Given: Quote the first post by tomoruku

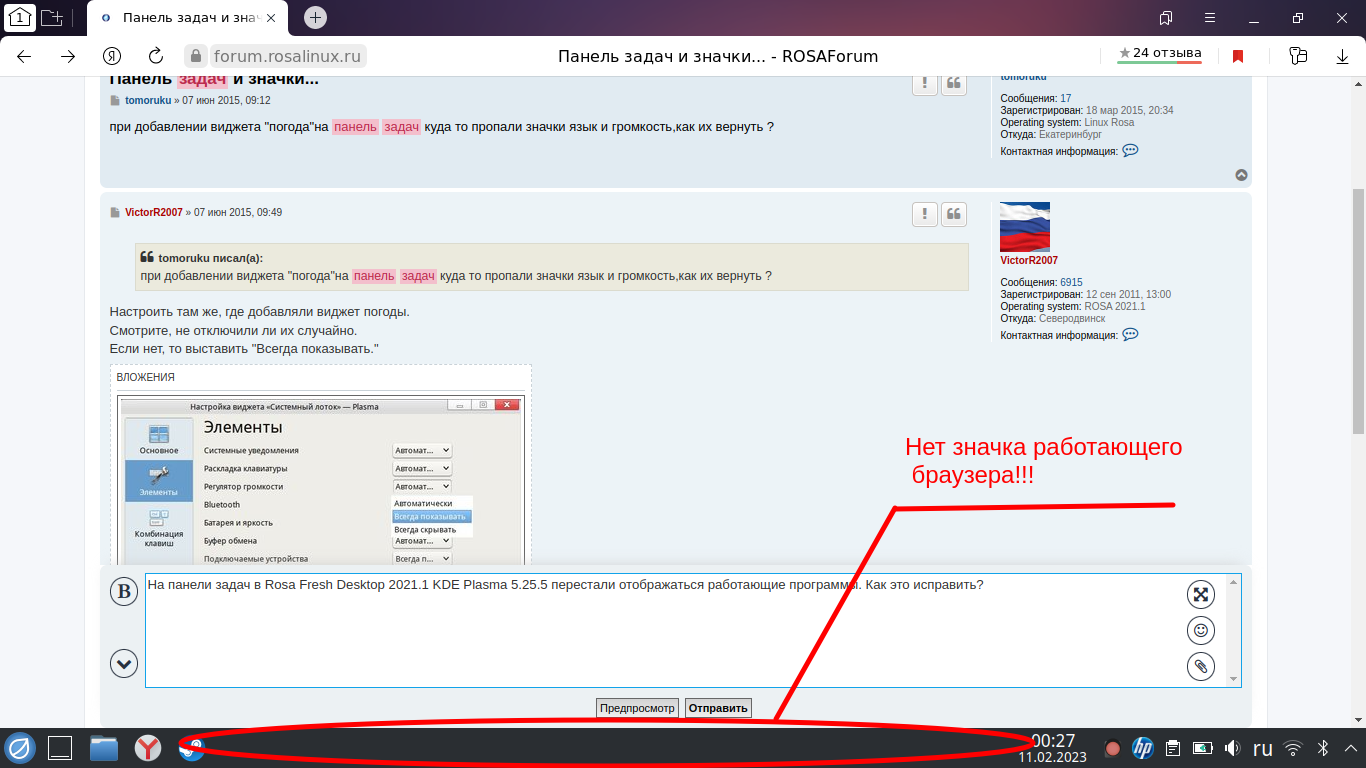Looking at the screenshot, I should [955, 83].
